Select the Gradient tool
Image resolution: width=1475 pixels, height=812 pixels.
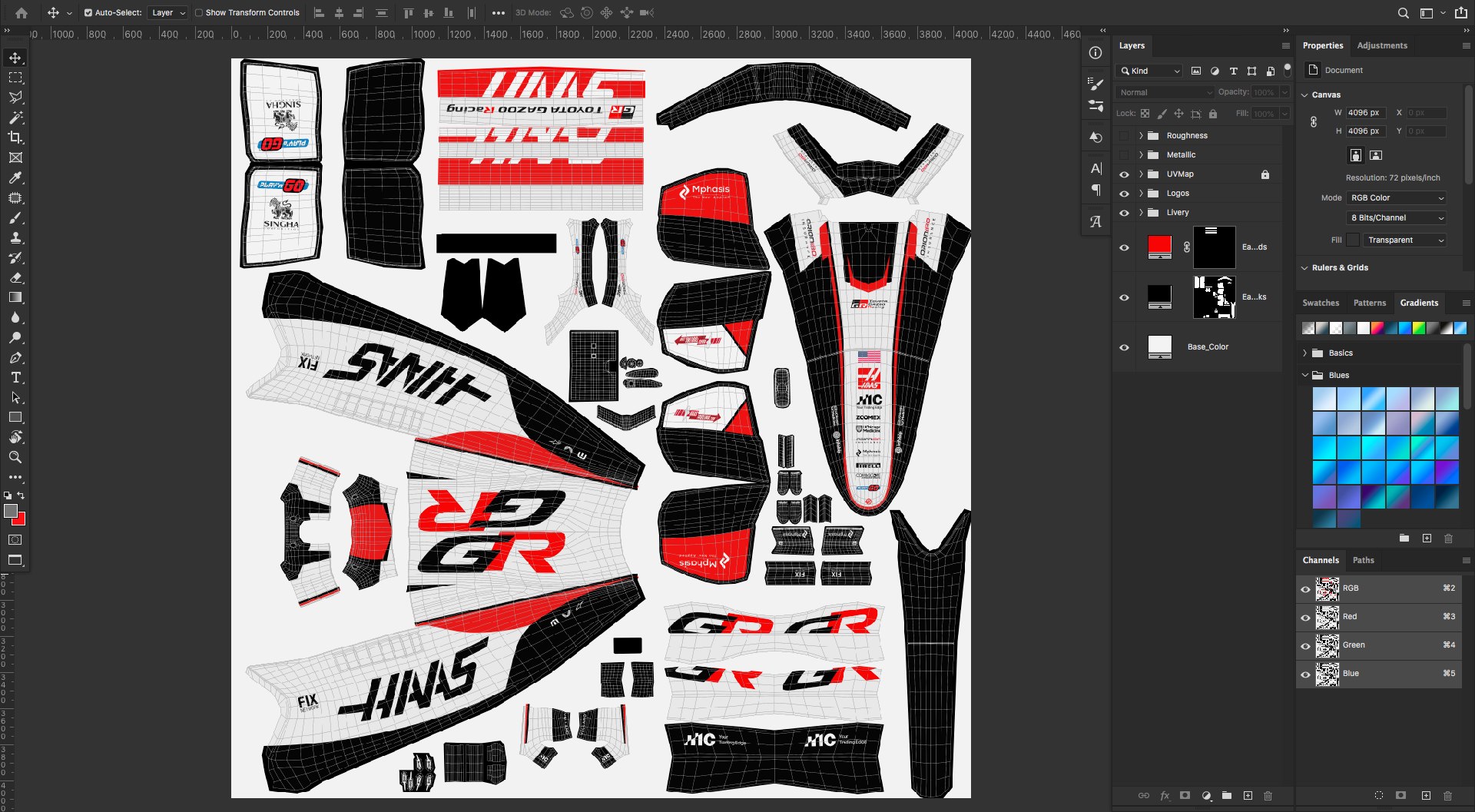coord(15,297)
